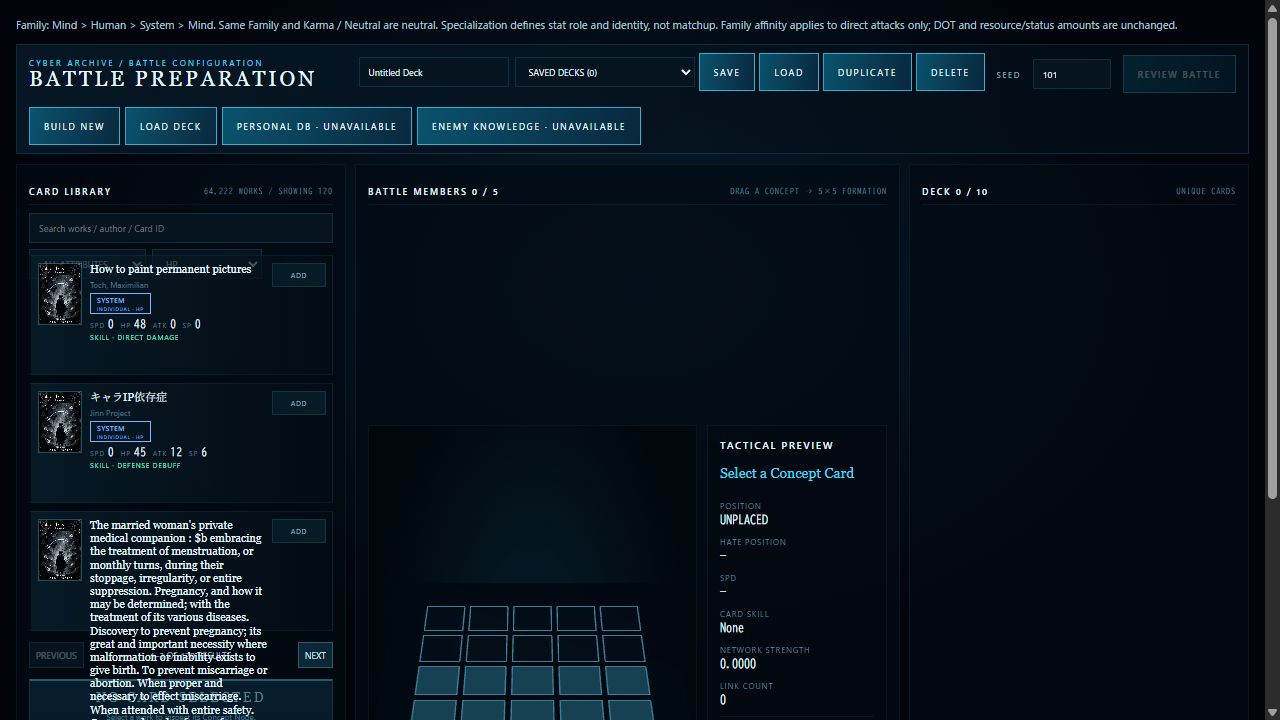Click the SYSTEM tag on キャラIP依存症

pos(120,431)
